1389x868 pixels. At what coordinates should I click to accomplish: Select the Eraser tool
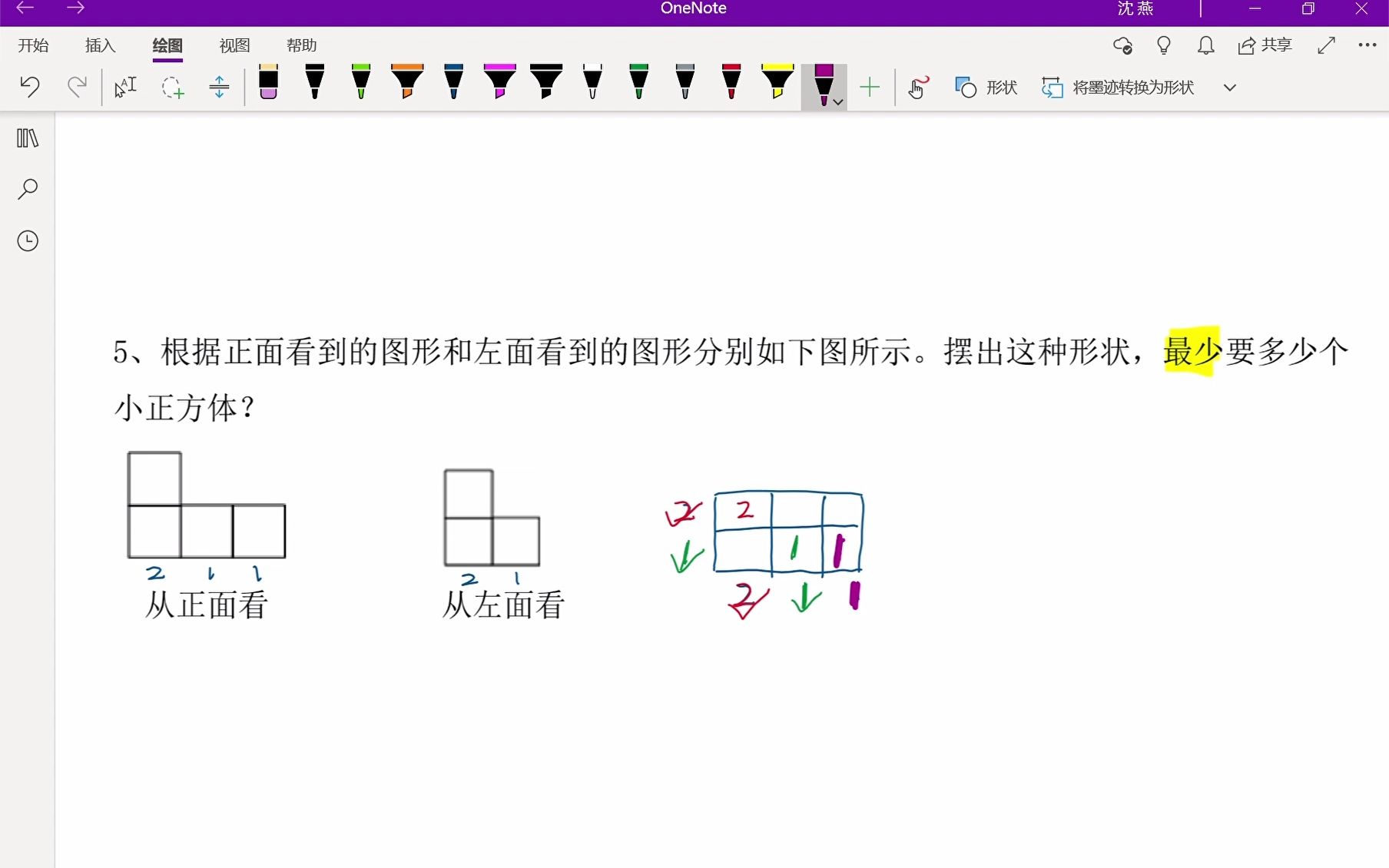268,81
